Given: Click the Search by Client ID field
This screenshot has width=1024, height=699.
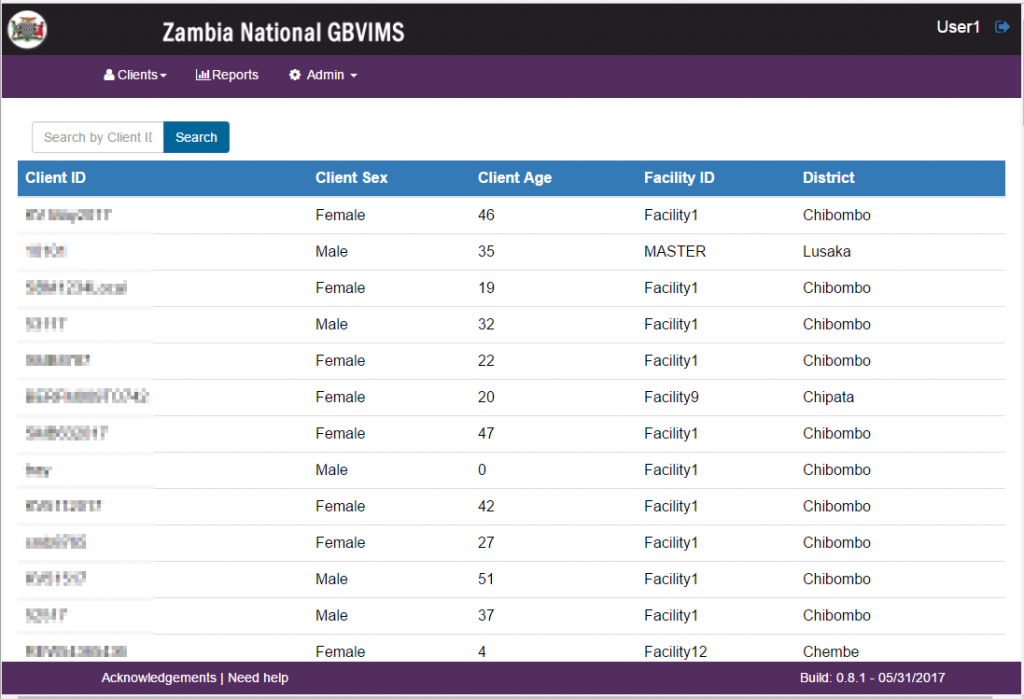Looking at the screenshot, I should (97, 137).
